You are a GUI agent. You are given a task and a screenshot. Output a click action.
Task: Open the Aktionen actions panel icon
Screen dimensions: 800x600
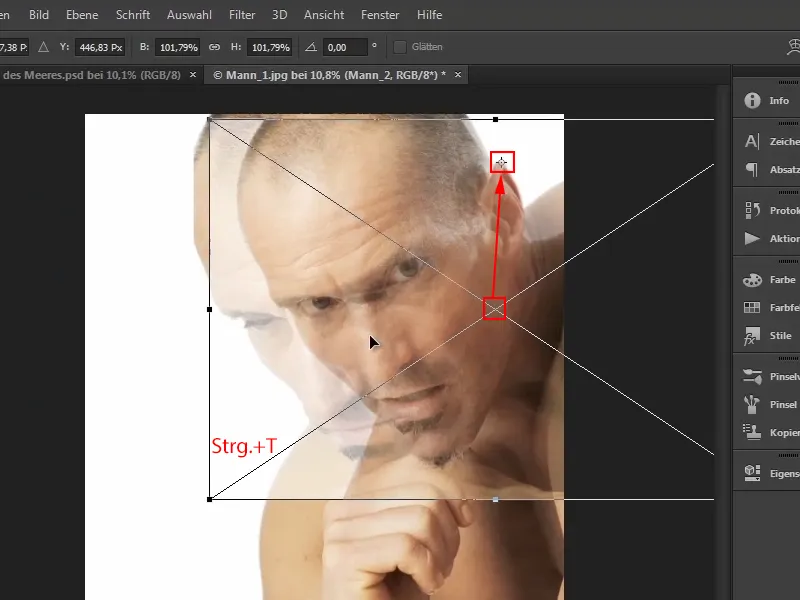(x=752, y=238)
